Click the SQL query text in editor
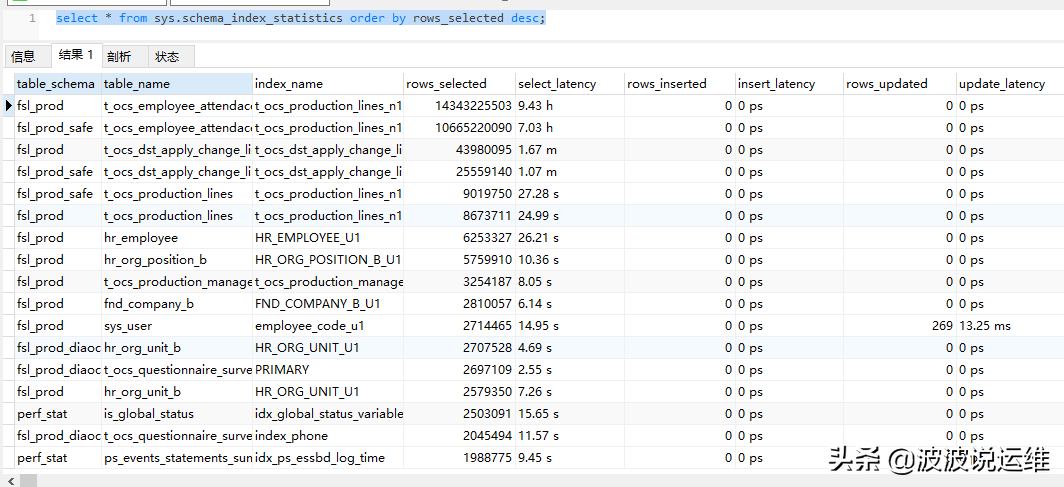1064x487 pixels. pyautogui.click(x=301, y=18)
